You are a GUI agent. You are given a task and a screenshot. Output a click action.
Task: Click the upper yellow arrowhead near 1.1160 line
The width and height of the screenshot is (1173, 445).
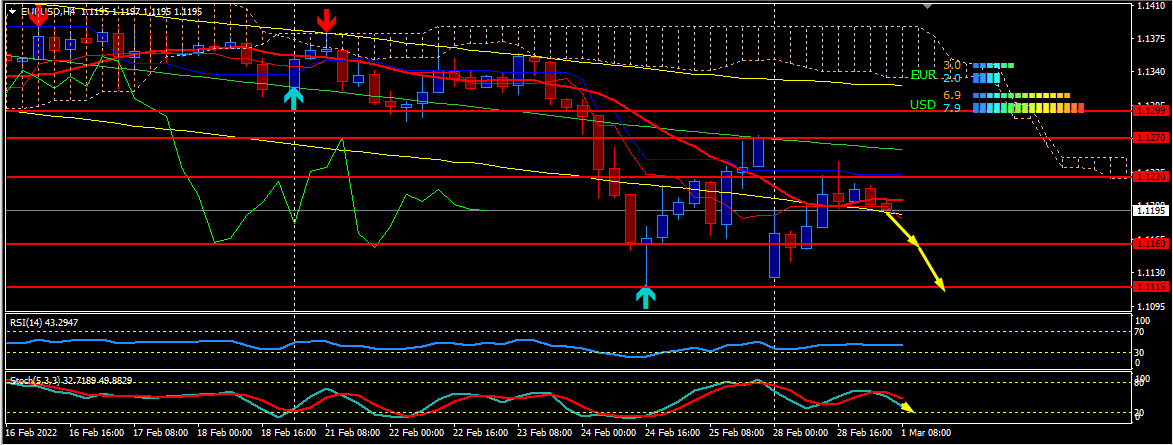[x=910, y=240]
